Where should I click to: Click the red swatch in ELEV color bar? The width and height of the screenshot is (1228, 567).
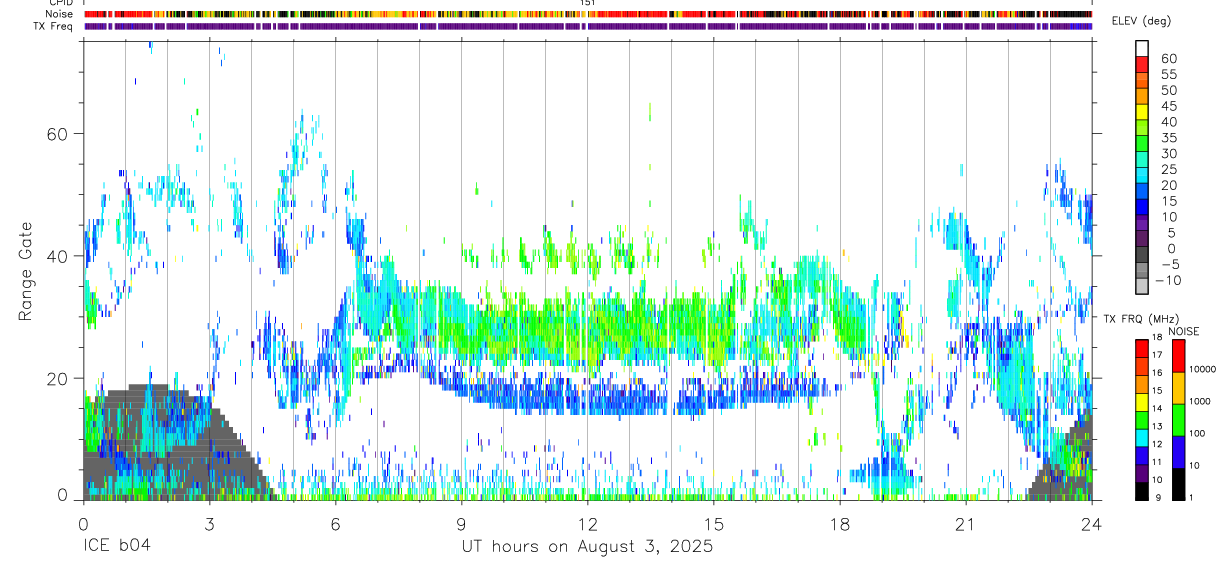point(1141,64)
